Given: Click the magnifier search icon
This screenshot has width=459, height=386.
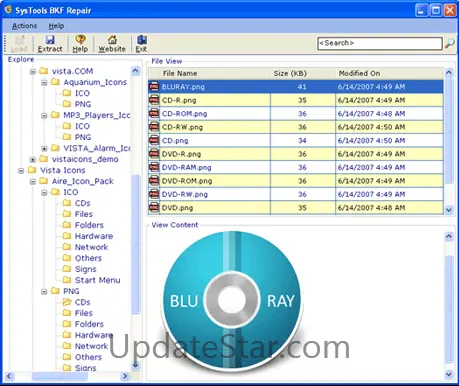Looking at the screenshot, I should coord(450,43).
